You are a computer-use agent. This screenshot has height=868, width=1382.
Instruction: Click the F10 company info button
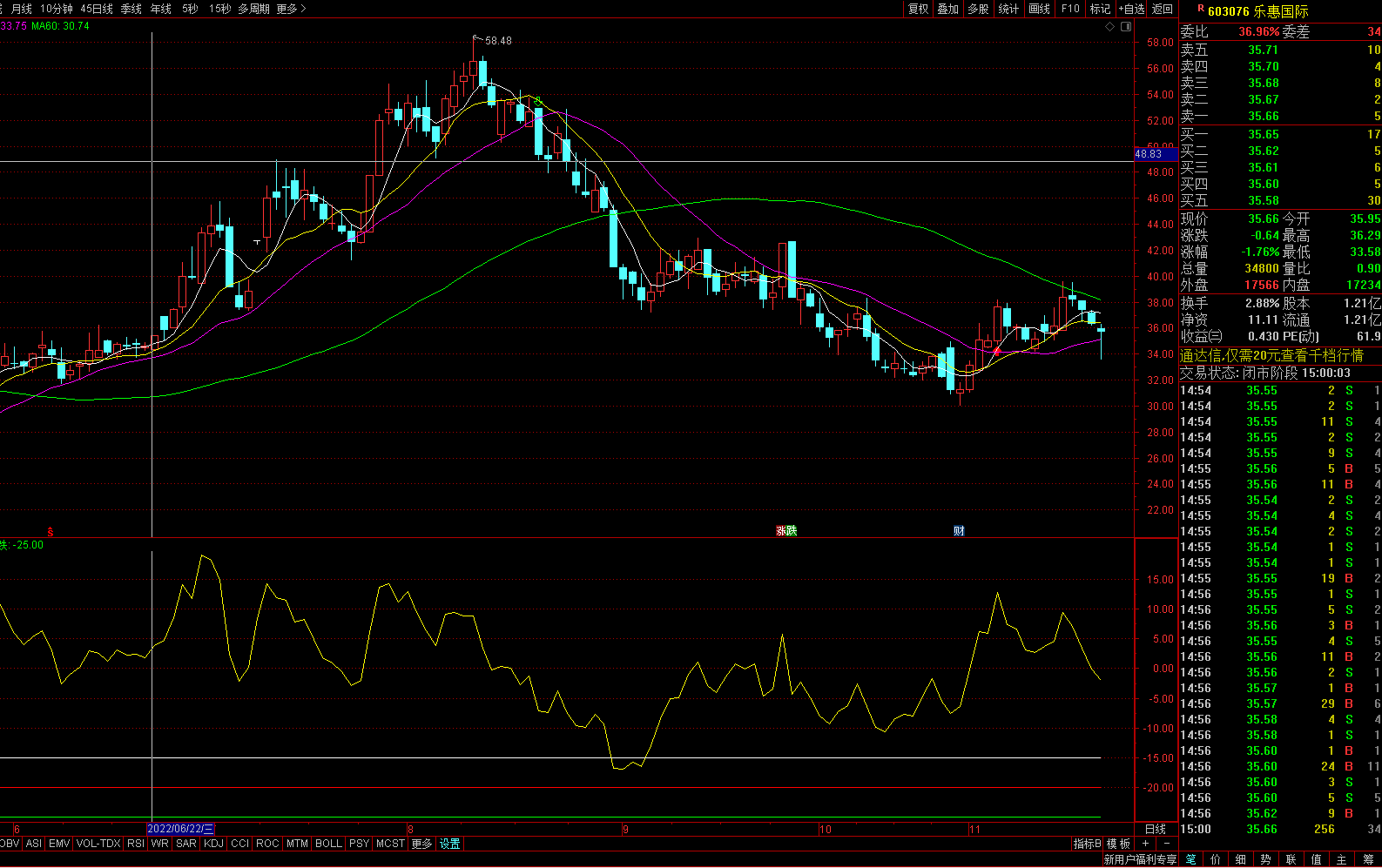(x=1070, y=9)
